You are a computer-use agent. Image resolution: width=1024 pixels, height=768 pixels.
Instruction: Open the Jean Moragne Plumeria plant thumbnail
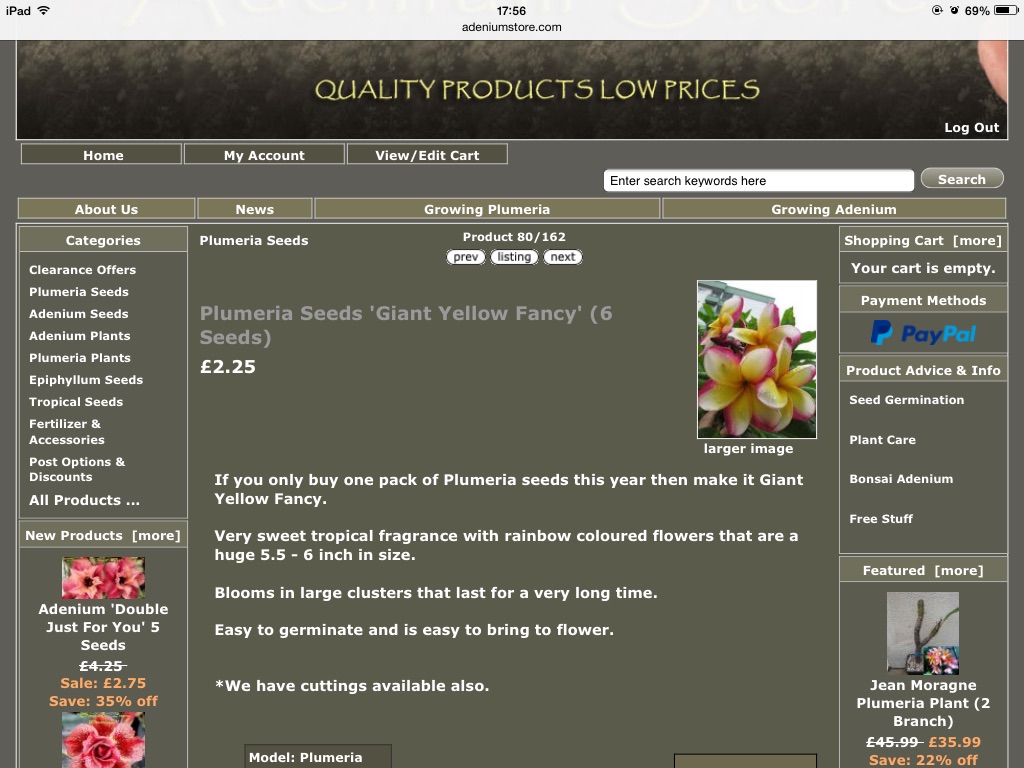(923, 633)
